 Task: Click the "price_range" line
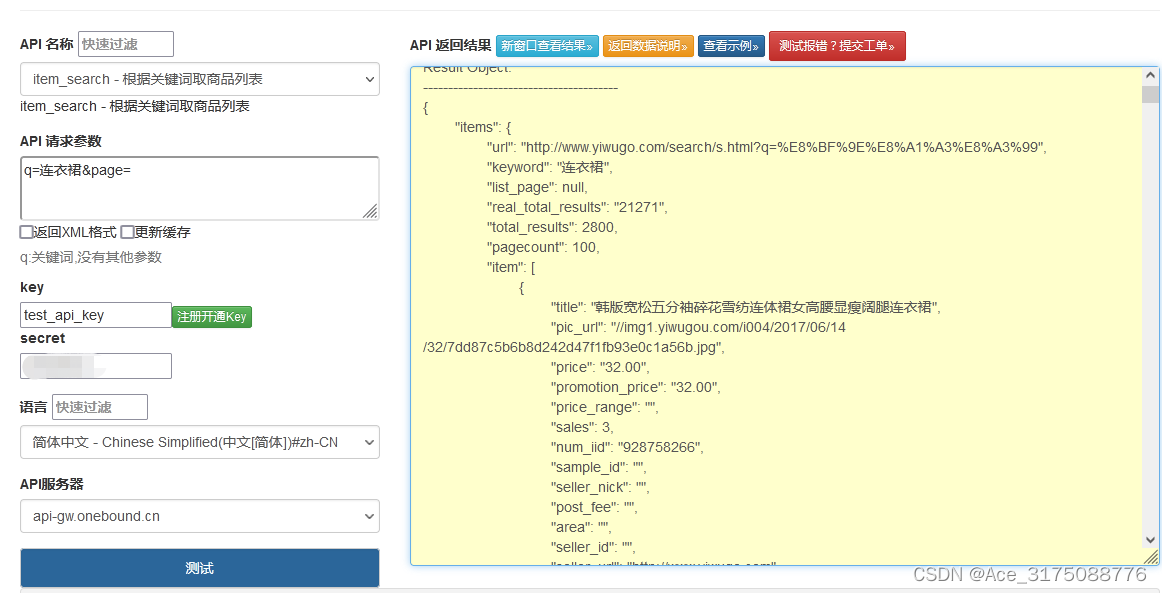(604, 408)
